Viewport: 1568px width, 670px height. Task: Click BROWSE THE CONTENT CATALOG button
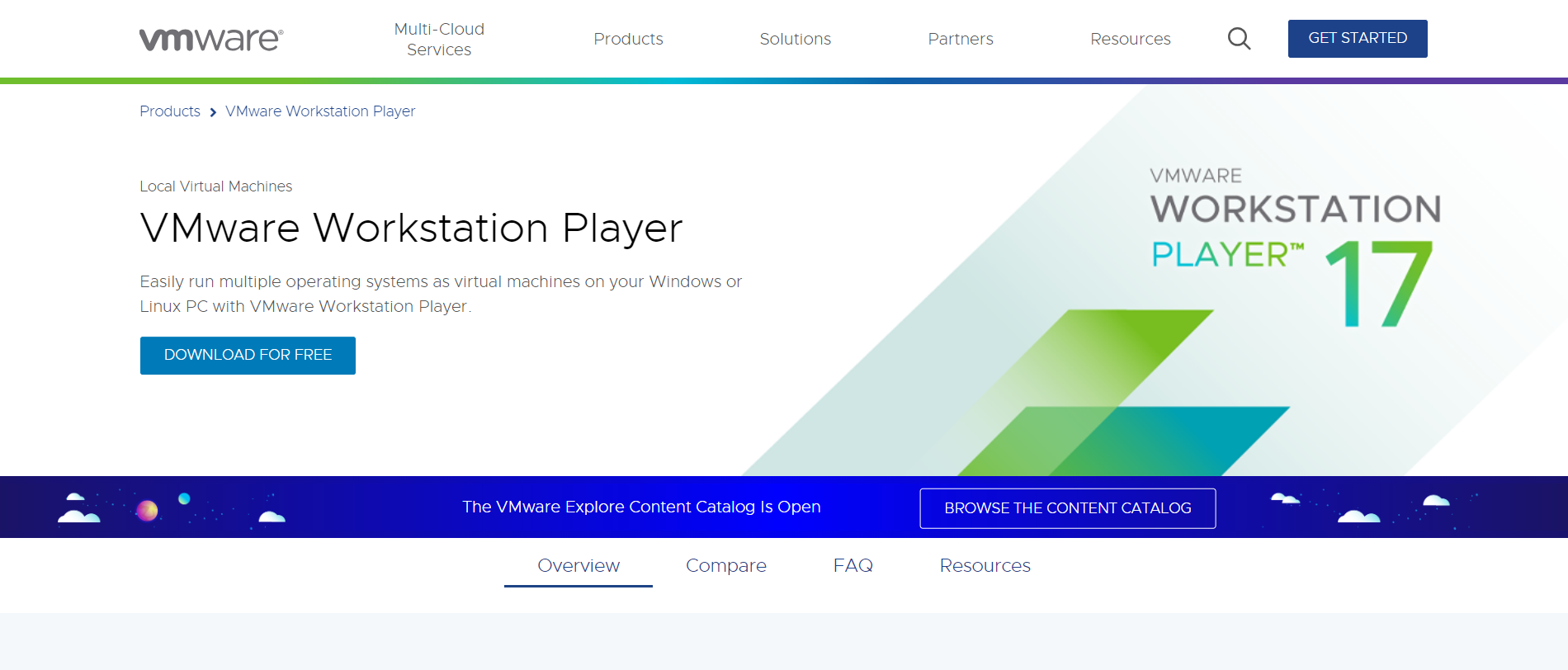click(x=1068, y=508)
